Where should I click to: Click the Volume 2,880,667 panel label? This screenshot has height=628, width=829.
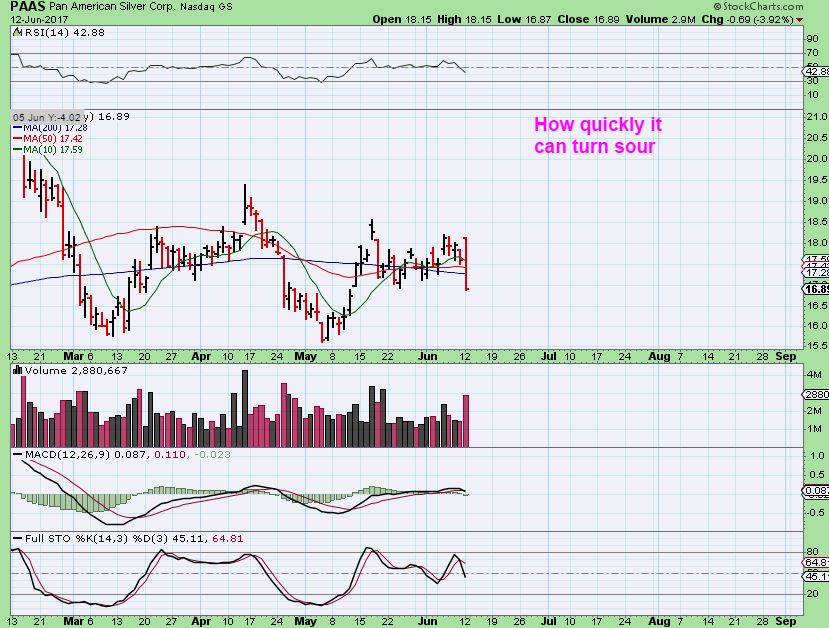[x=76, y=371]
